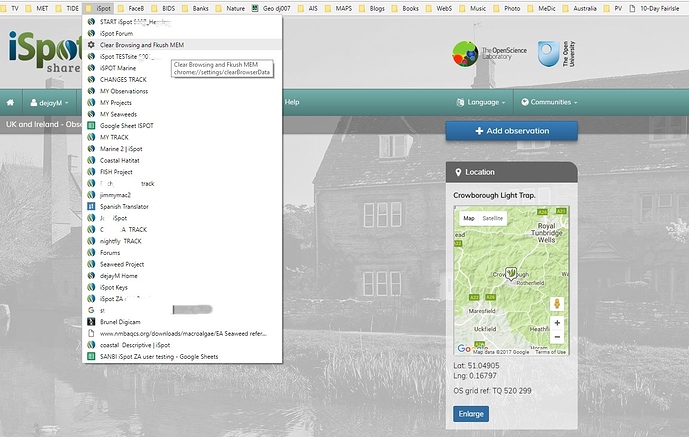Open the Nature bookmarks folder
689x437 pixels.
230,8
